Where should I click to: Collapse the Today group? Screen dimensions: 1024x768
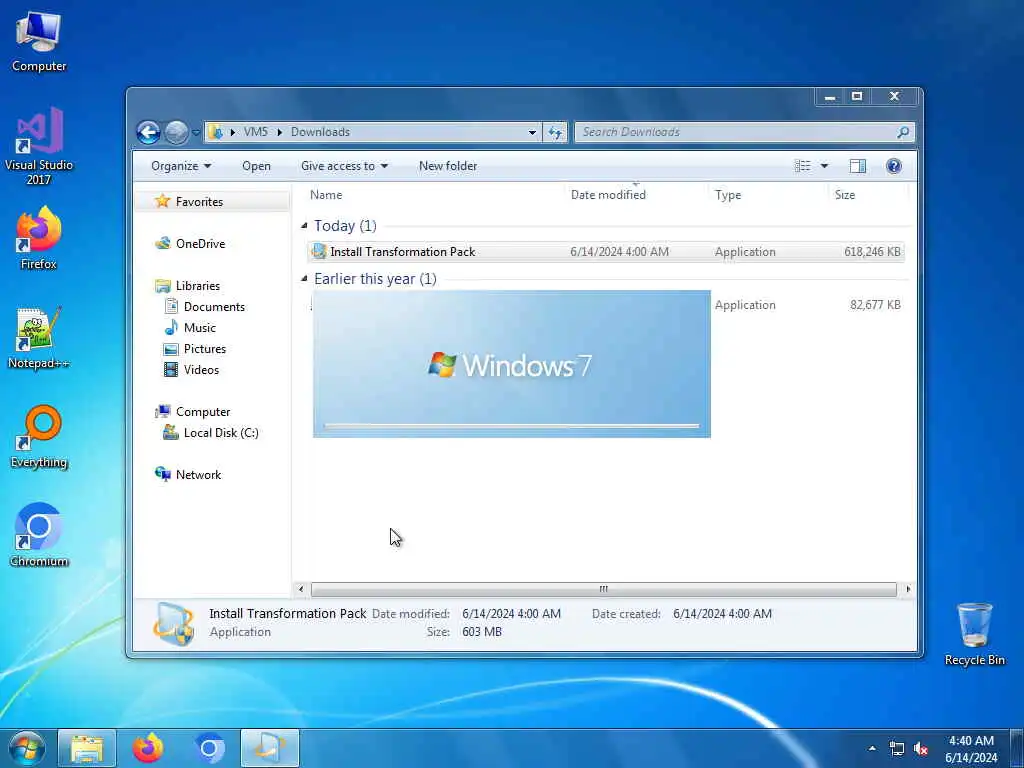coord(304,226)
